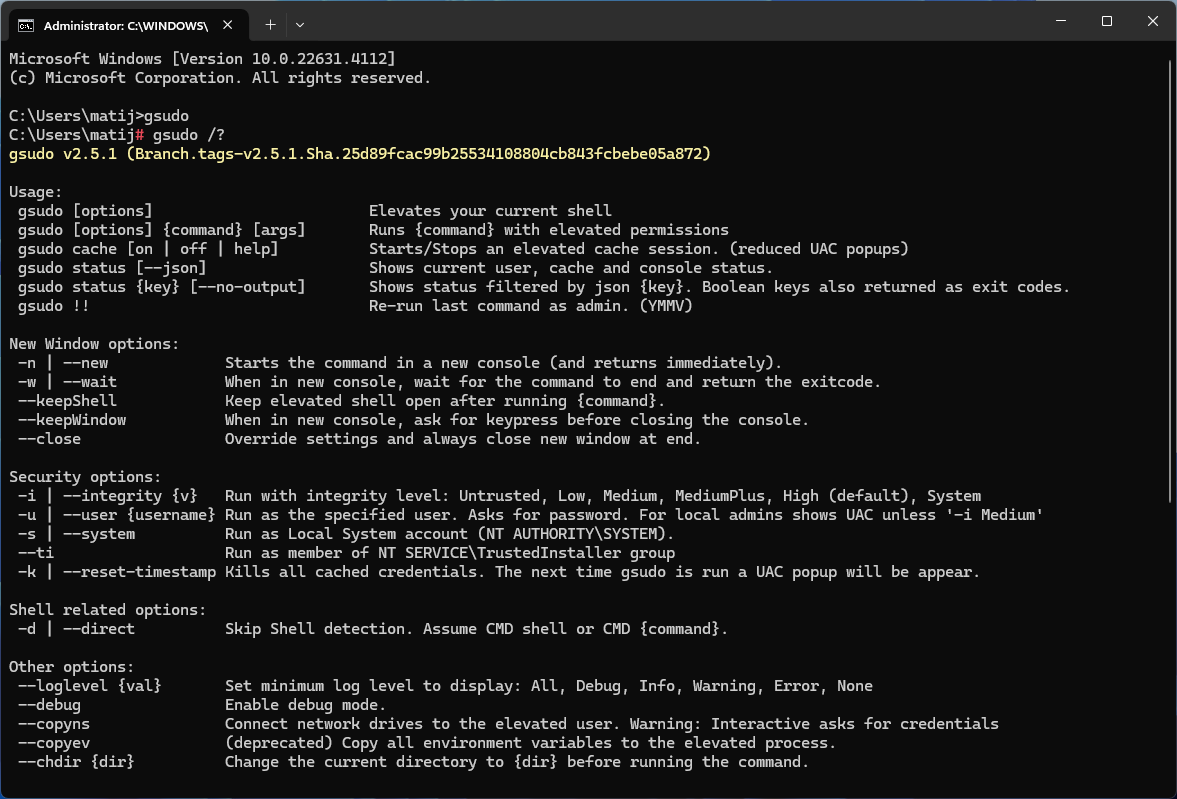The image size is (1177, 799).
Task: Click 'Run as member of NT SERVICE\TrustedInstaller group'
Action: [450, 553]
